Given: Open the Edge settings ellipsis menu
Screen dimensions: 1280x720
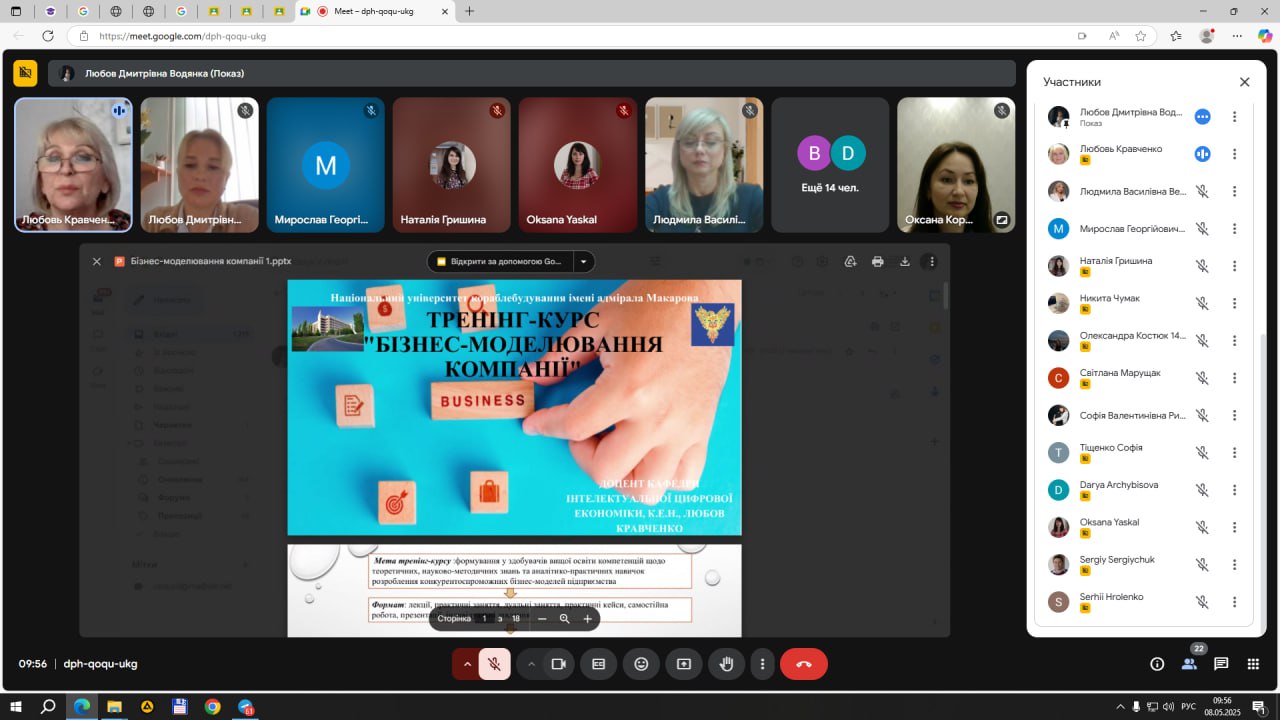Looking at the screenshot, I should (1237, 36).
